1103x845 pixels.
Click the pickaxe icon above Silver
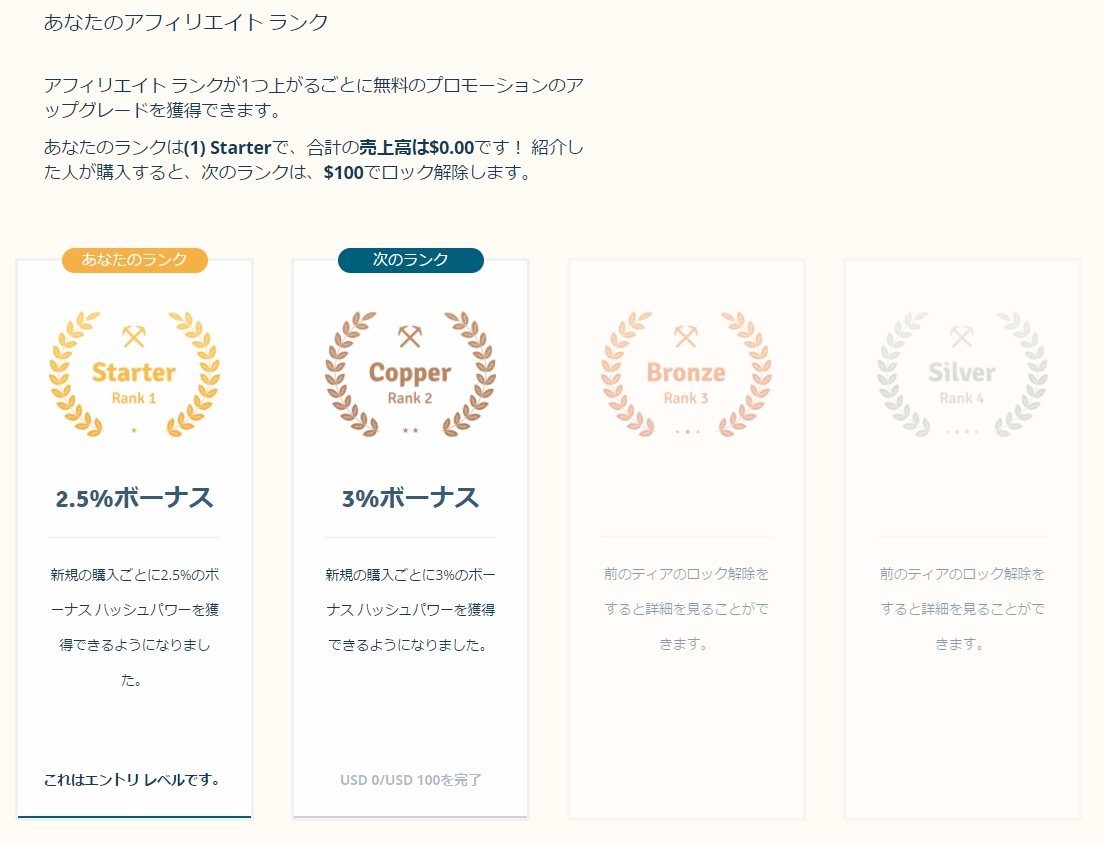point(962,336)
